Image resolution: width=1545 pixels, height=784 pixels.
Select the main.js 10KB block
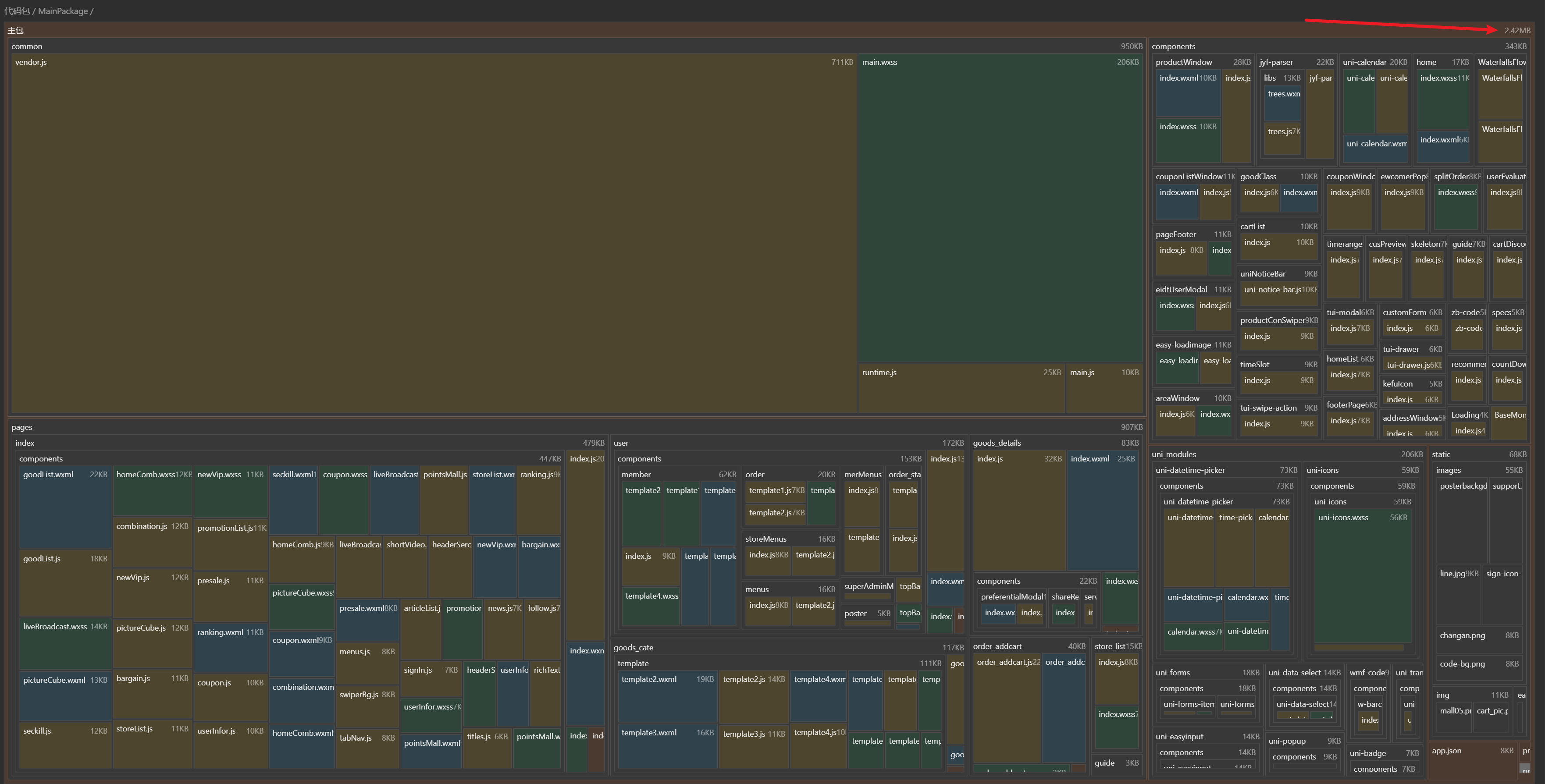[x=1104, y=388]
